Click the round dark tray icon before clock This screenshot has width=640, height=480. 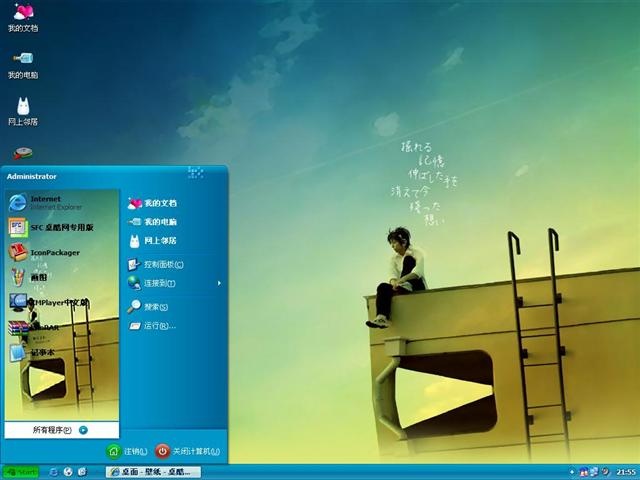605,472
